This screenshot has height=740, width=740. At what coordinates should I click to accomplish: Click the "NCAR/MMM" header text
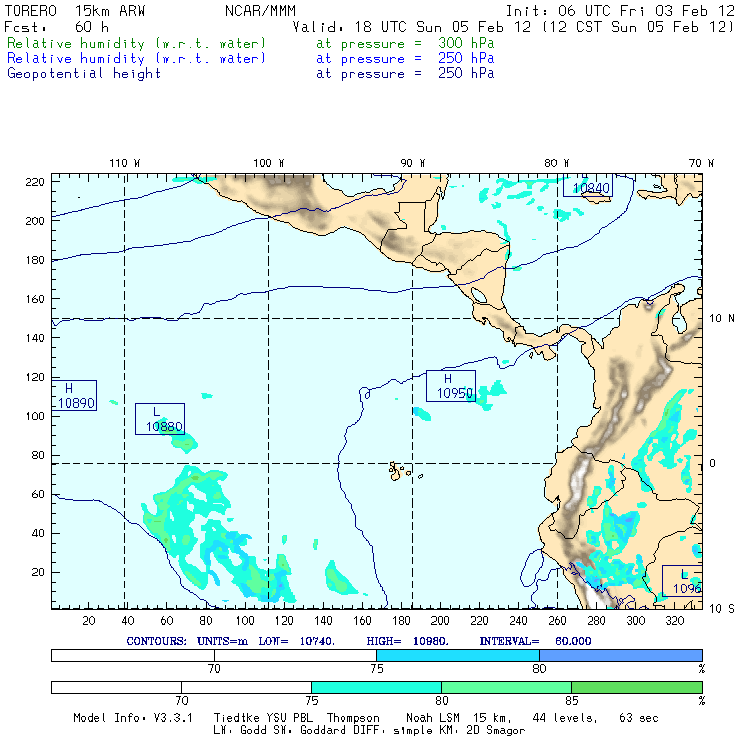(x=260, y=11)
